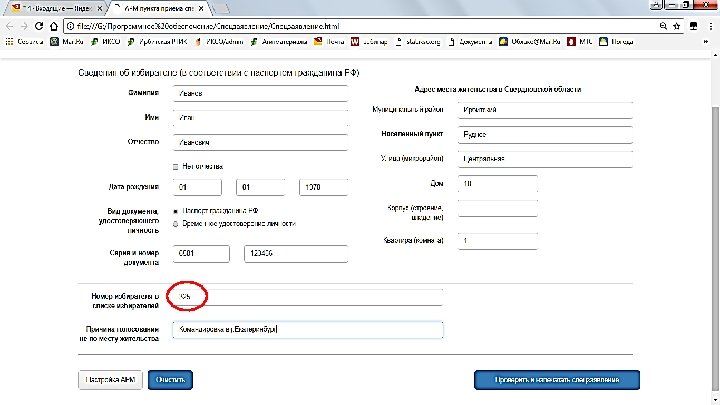Reload the page with the refresh icon
The width and height of the screenshot is (720, 405).
[39, 26]
